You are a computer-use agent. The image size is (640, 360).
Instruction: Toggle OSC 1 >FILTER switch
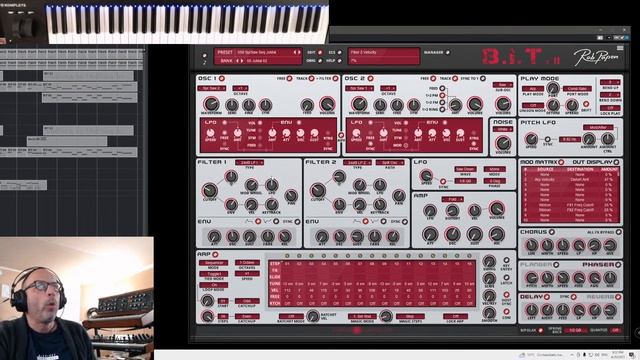[335, 78]
